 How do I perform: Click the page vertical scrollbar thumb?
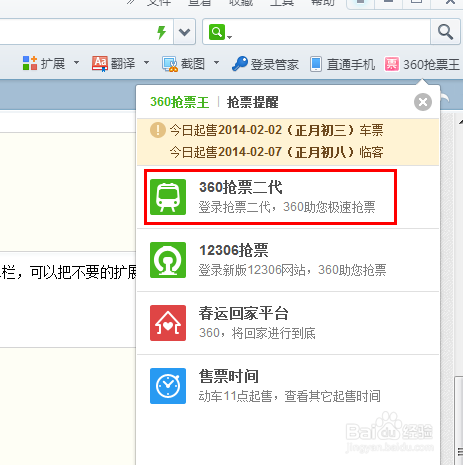[x=459, y=420]
